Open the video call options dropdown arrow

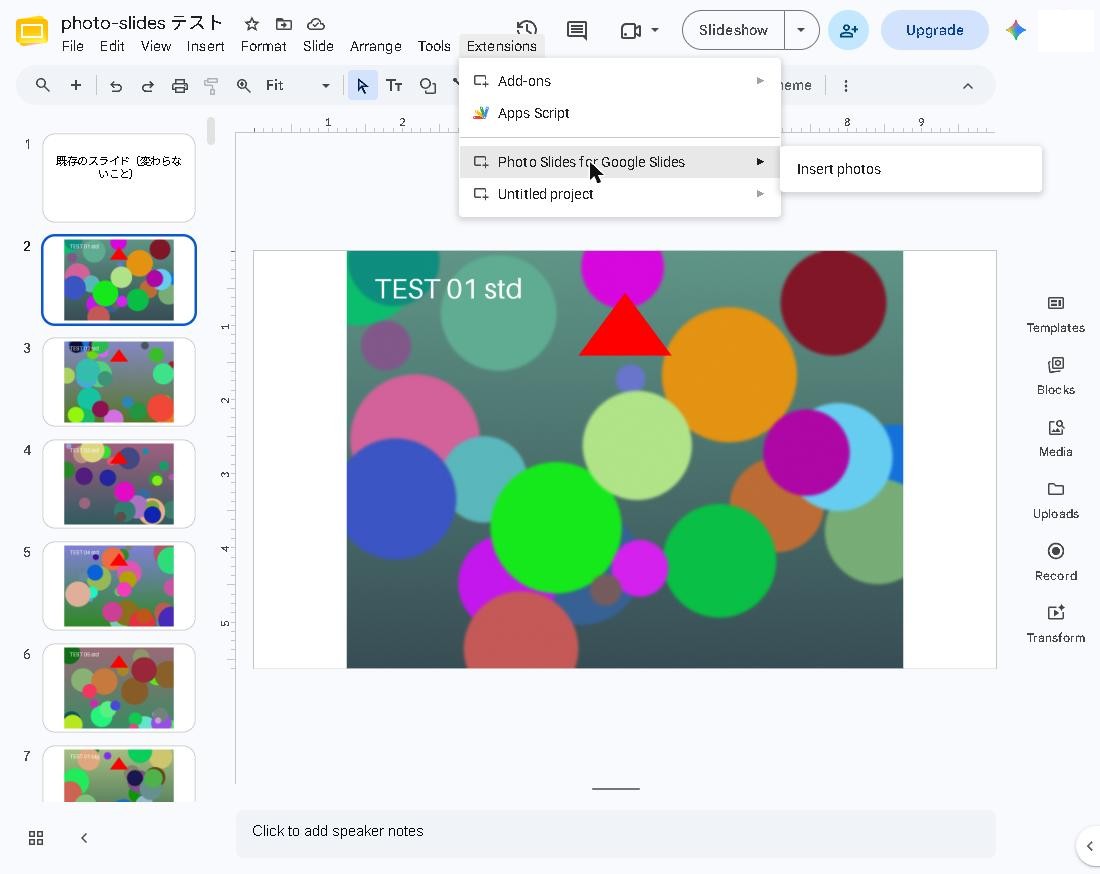(x=655, y=30)
